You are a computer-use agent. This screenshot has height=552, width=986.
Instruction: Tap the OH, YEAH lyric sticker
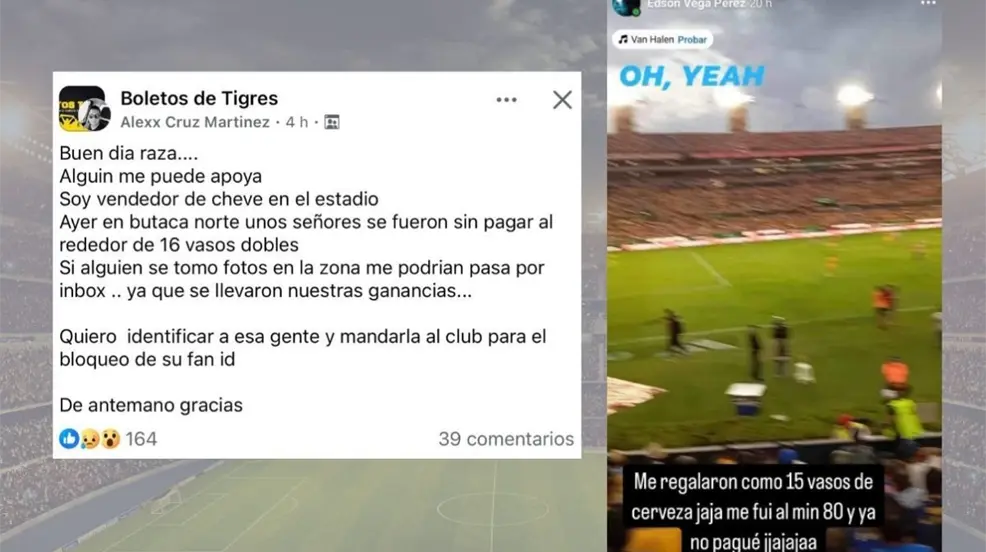(692, 76)
